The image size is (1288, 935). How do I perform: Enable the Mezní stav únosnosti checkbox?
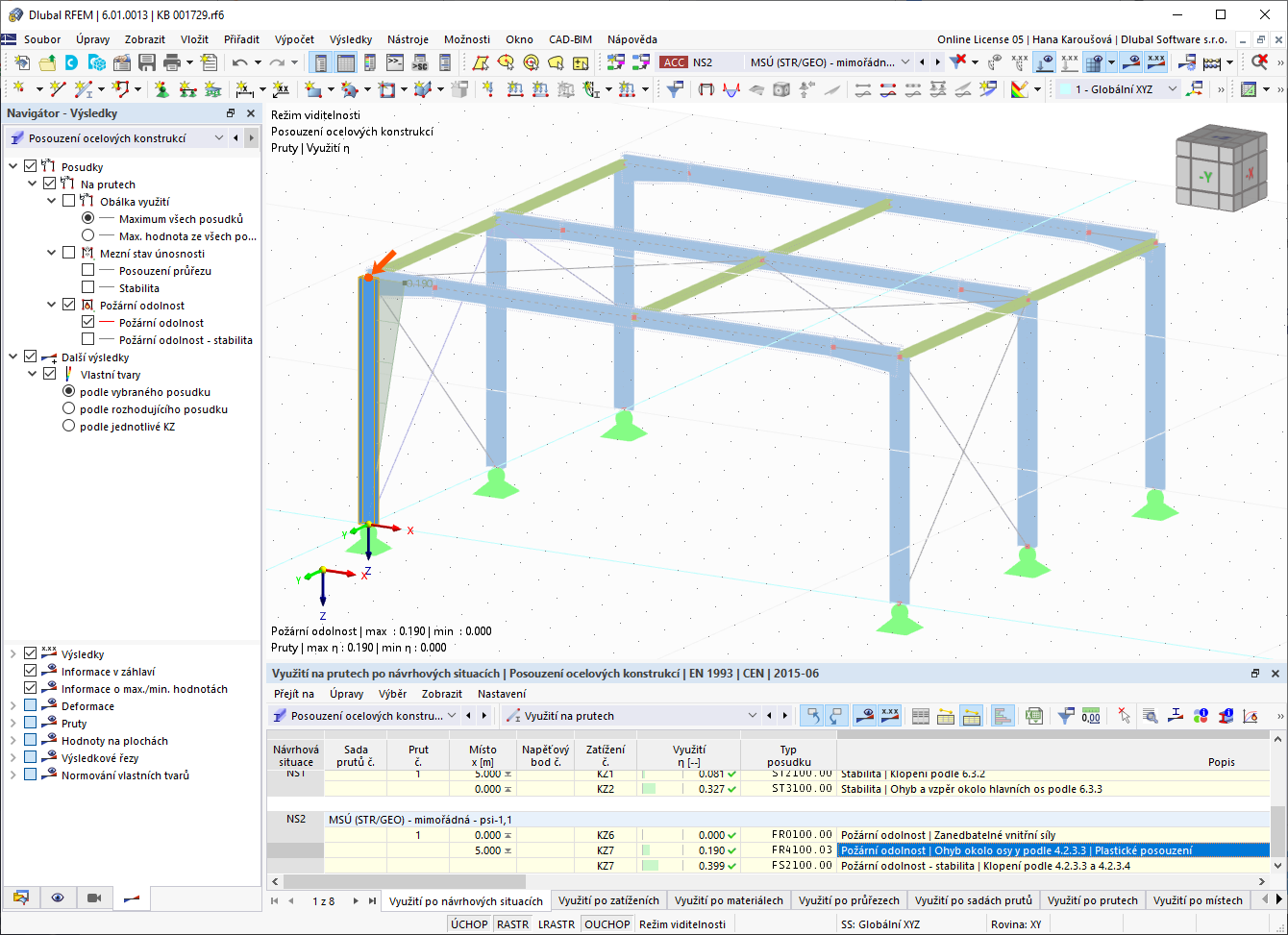[x=68, y=253]
